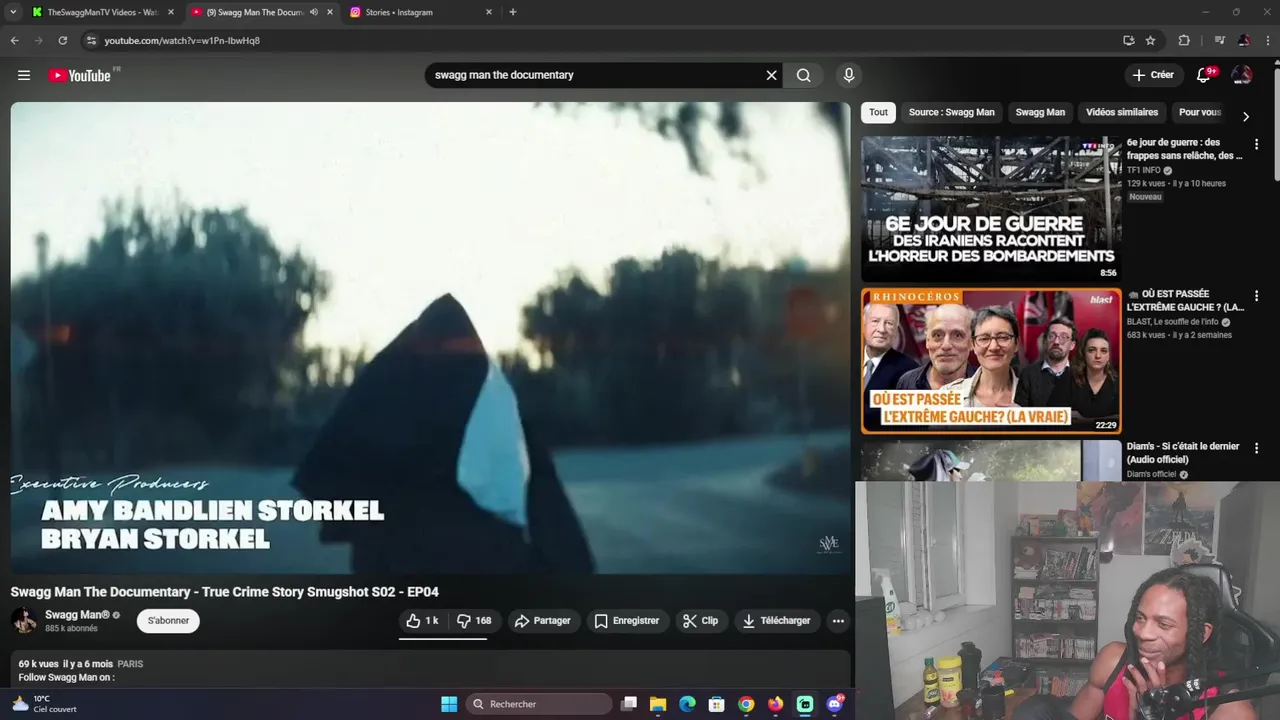The height and width of the screenshot is (720, 1280).
Task: Open Task View on the taskbar
Action: point(629,704)
